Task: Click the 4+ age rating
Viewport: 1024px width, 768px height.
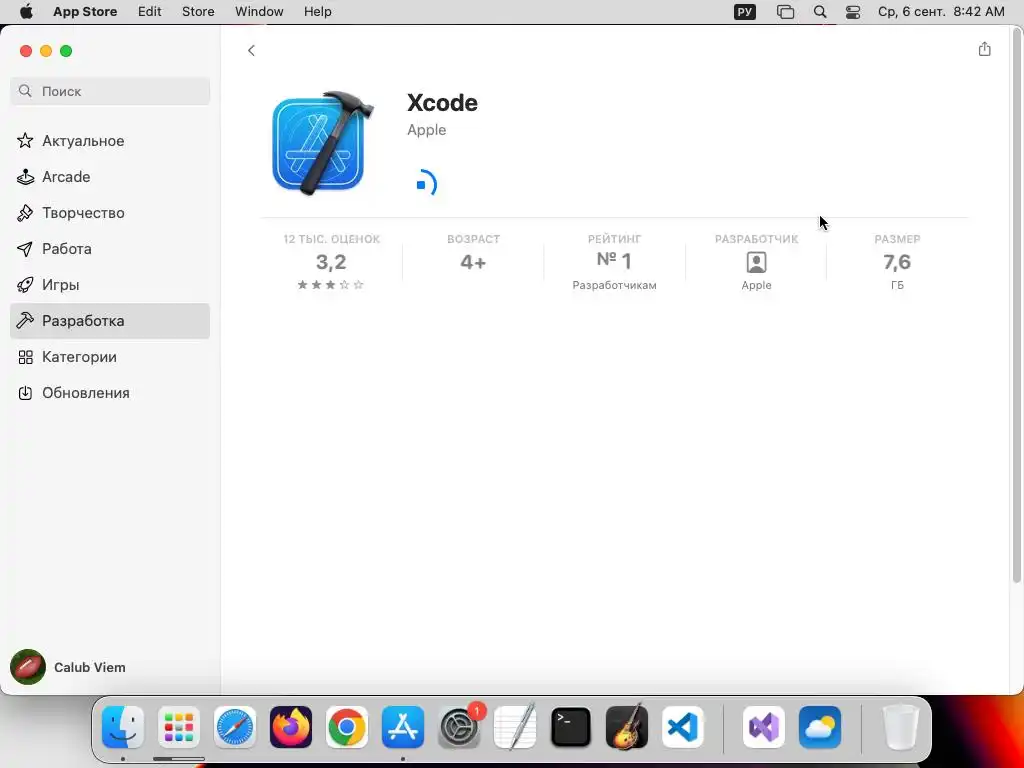Action: (x=473, y=262)
